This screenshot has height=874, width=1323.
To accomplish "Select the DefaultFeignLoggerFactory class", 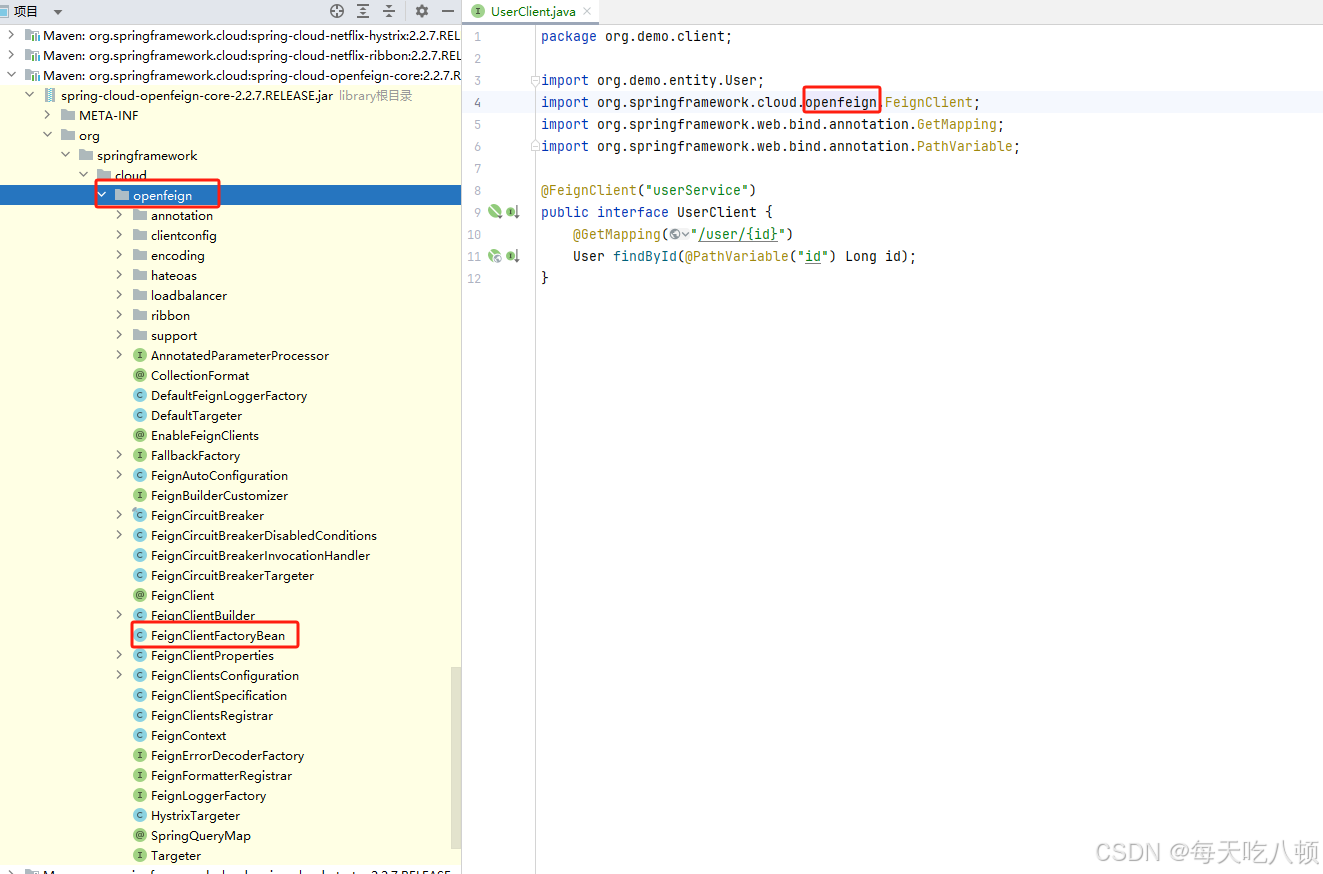I will pyautogui.click(x=229, y=395).
